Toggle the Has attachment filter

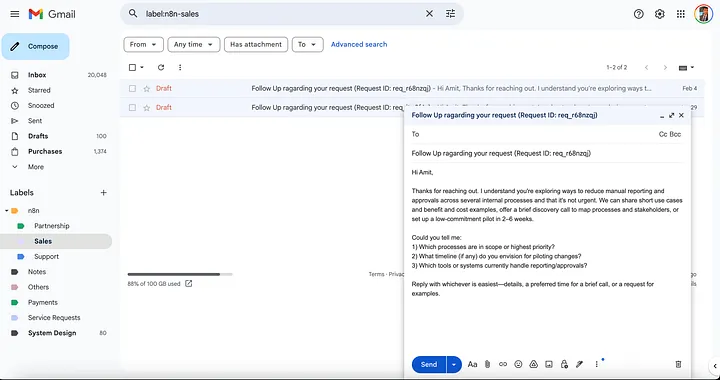pos(256,45)
